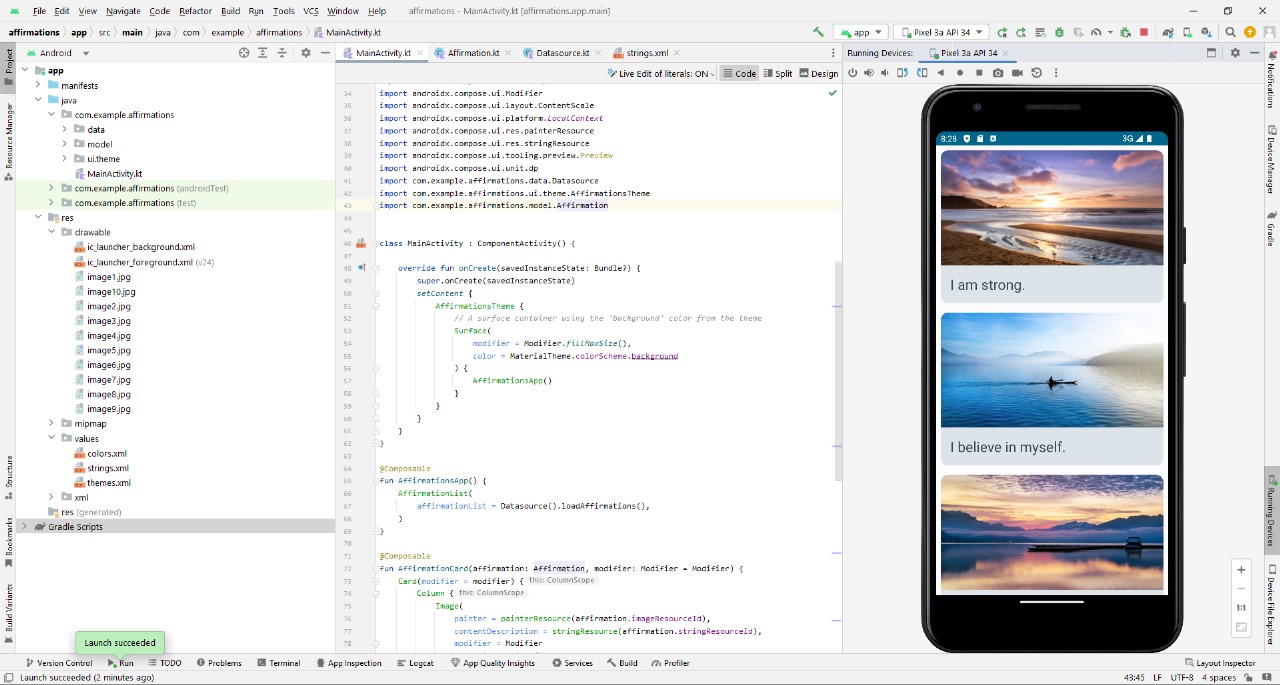Click the emulator Overview square button

pos(979,73)
